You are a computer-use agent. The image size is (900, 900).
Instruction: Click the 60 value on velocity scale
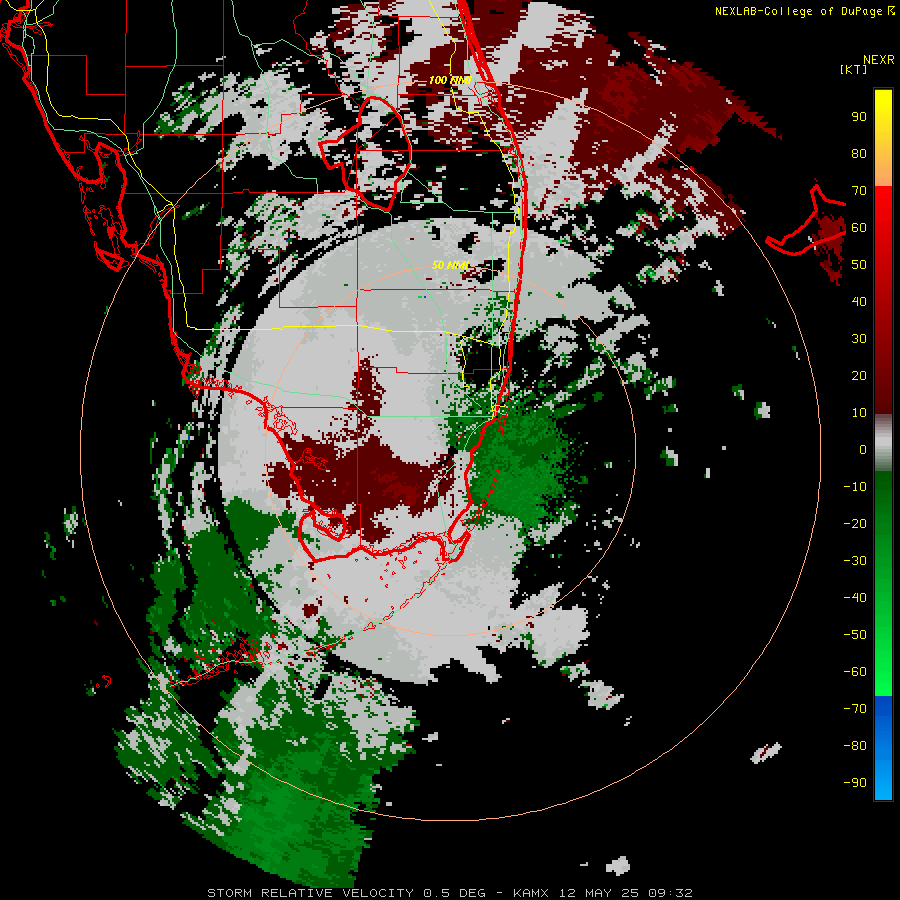click(859, 228)
